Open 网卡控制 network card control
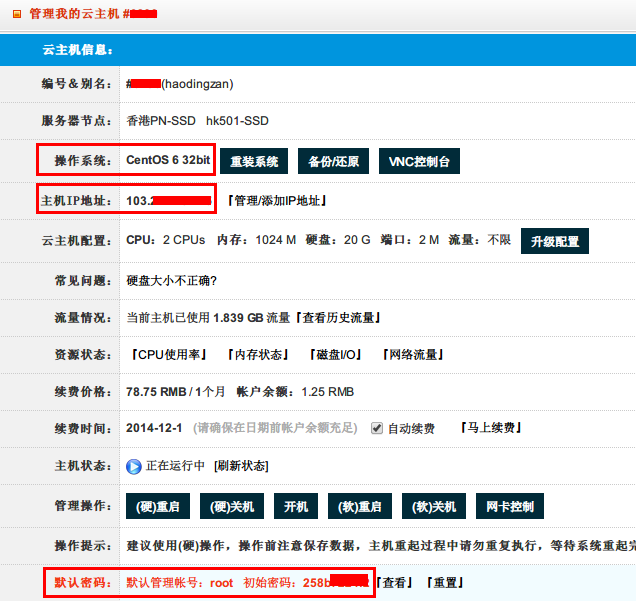The image size is (636, 601). tap(509, 507)
